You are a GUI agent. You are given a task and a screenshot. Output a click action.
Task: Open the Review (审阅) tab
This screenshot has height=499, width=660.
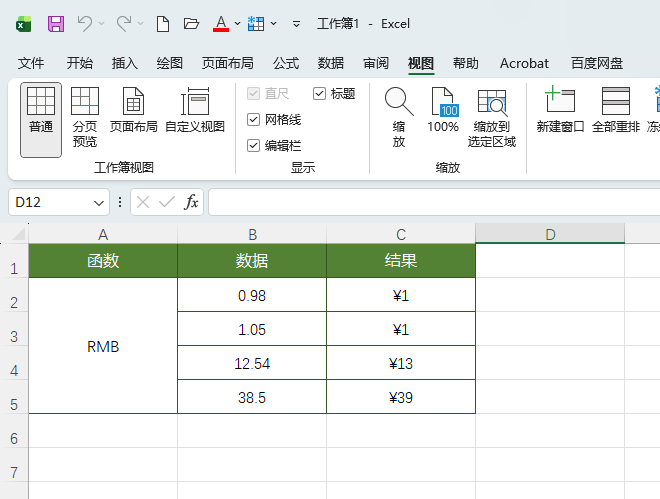coord(376,63)
